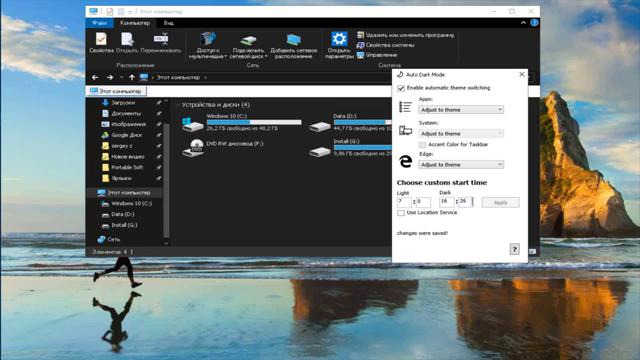Switch to the Вид ribbon tab

point(169,23)
